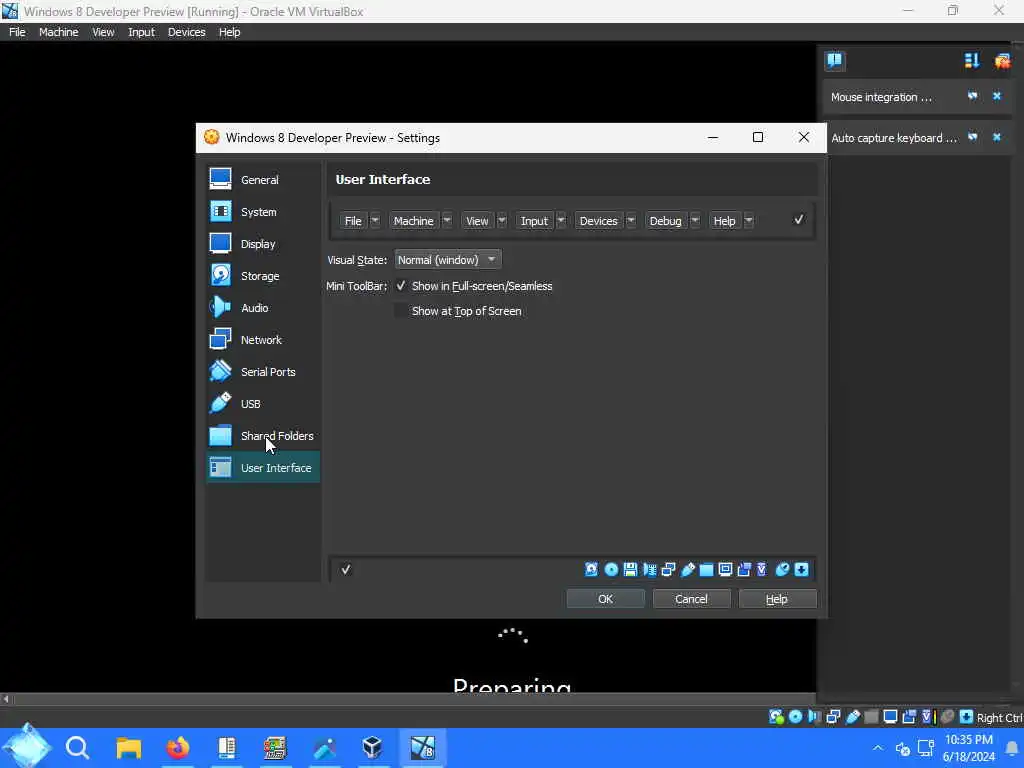Expand the arrow next to Devices in the editor
1024x768 pixels.
631,221
